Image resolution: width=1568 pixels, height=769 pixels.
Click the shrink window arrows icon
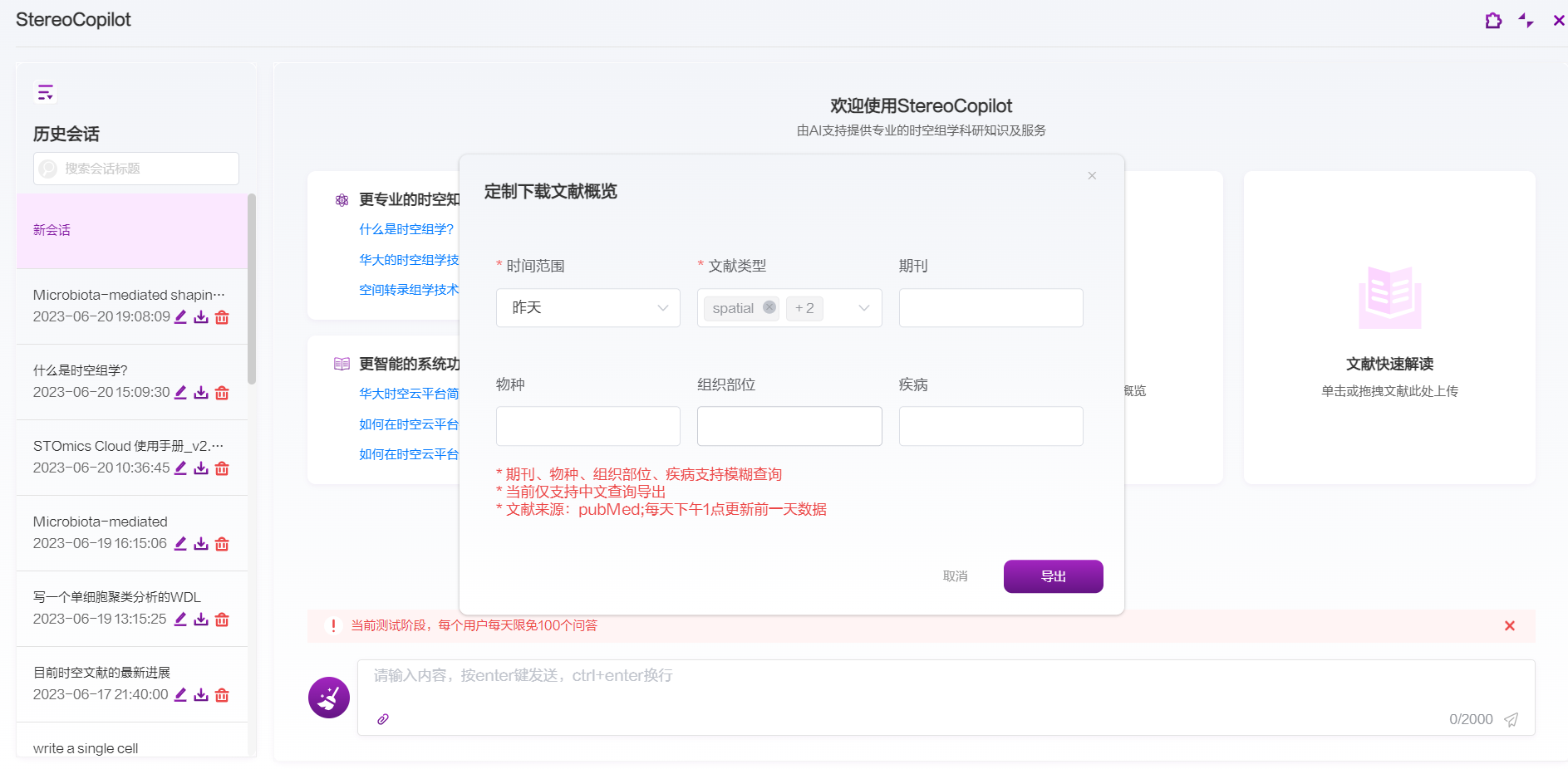coord(1526,21)
